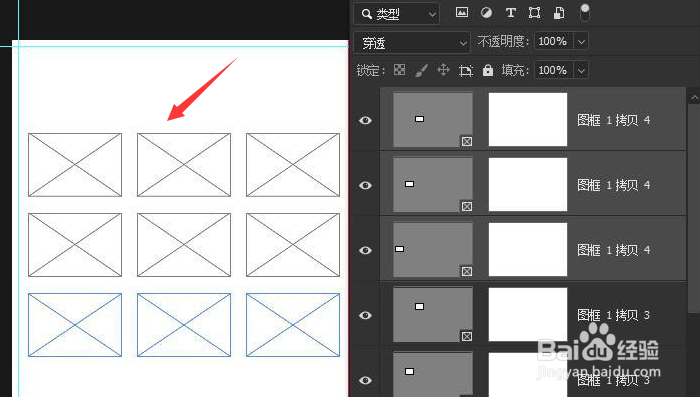Click the middle 图框 1 拷贝 4 layer name
Viewport: 700px width, 397px height.
click(613, 185)
